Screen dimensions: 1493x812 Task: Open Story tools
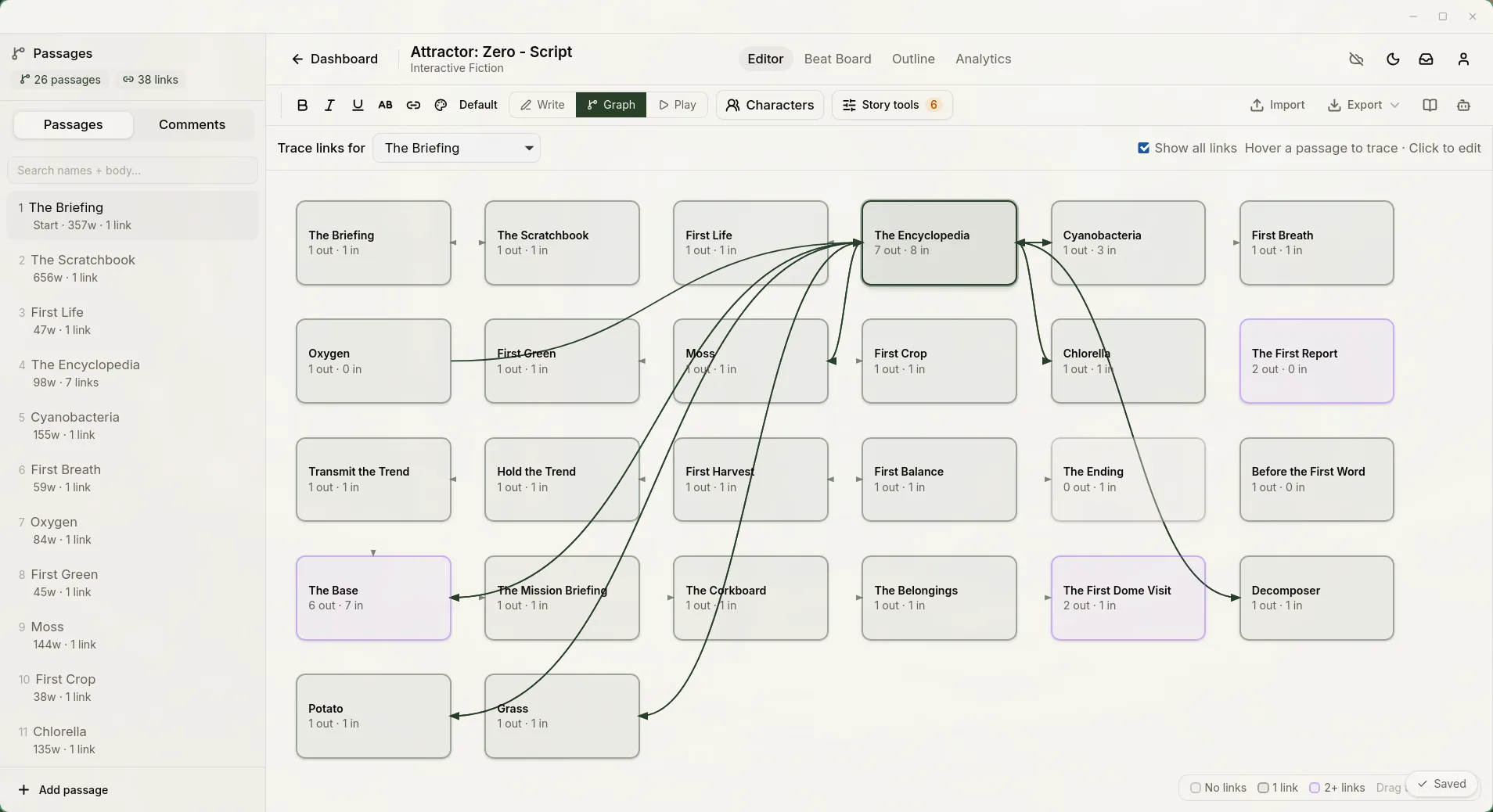[x=892, y=105]
